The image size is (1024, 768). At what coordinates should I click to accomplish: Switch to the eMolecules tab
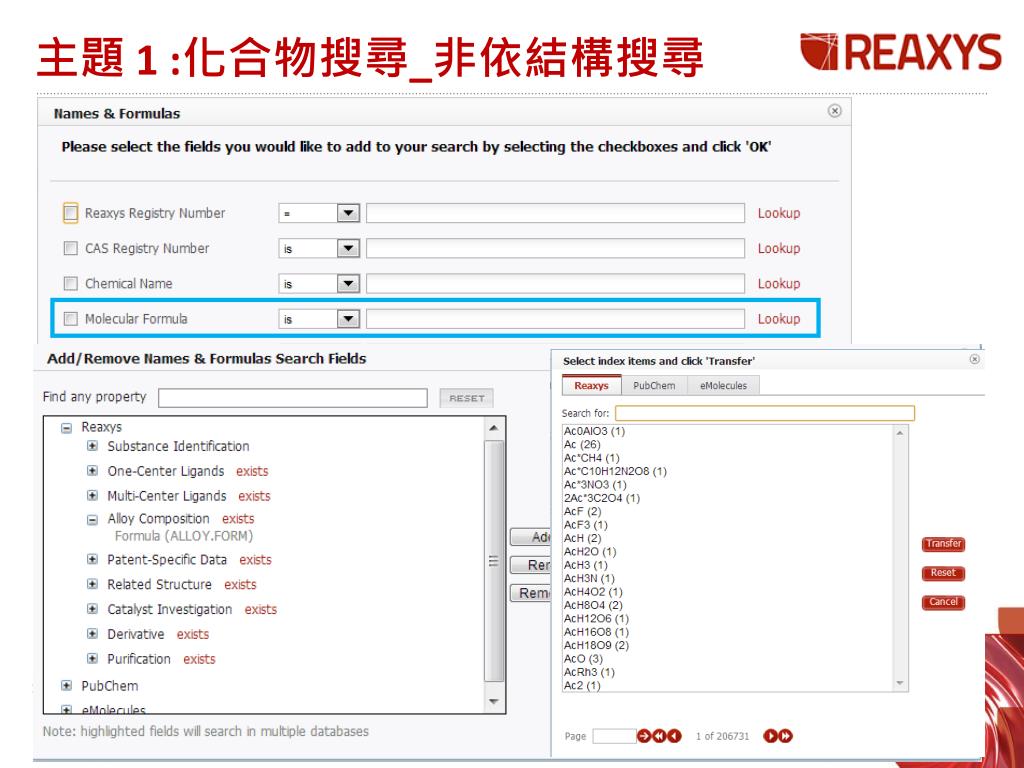723,385
